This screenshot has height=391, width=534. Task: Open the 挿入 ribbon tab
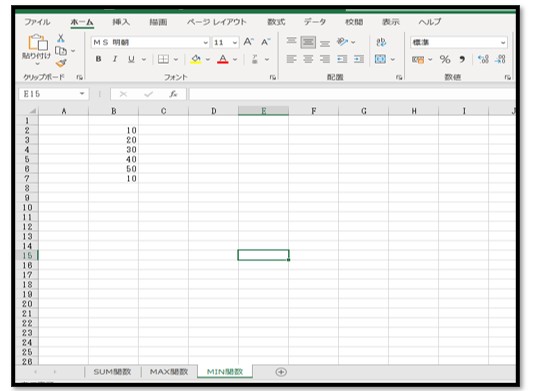[x=121, y=22]
